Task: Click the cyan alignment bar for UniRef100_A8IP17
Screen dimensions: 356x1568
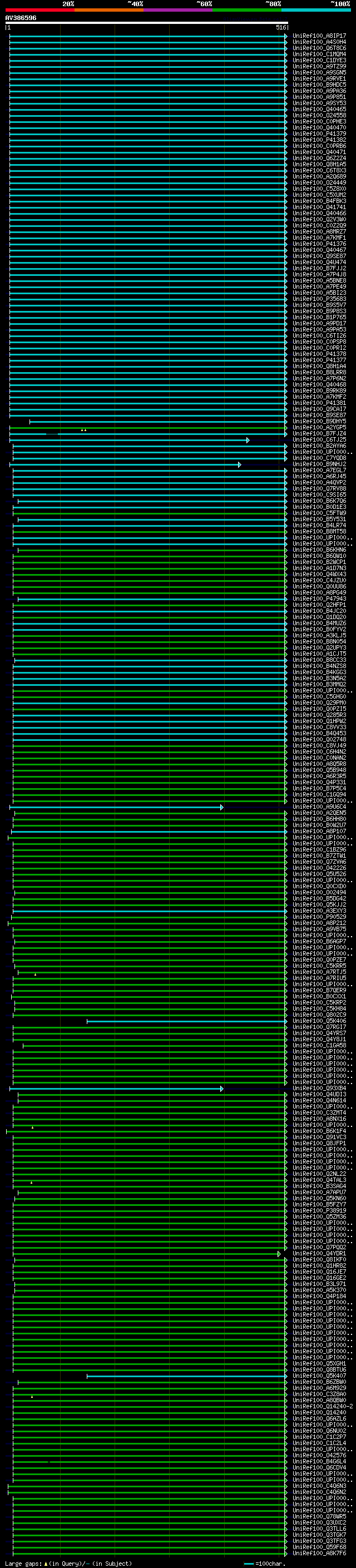Action: pos(148,37)
